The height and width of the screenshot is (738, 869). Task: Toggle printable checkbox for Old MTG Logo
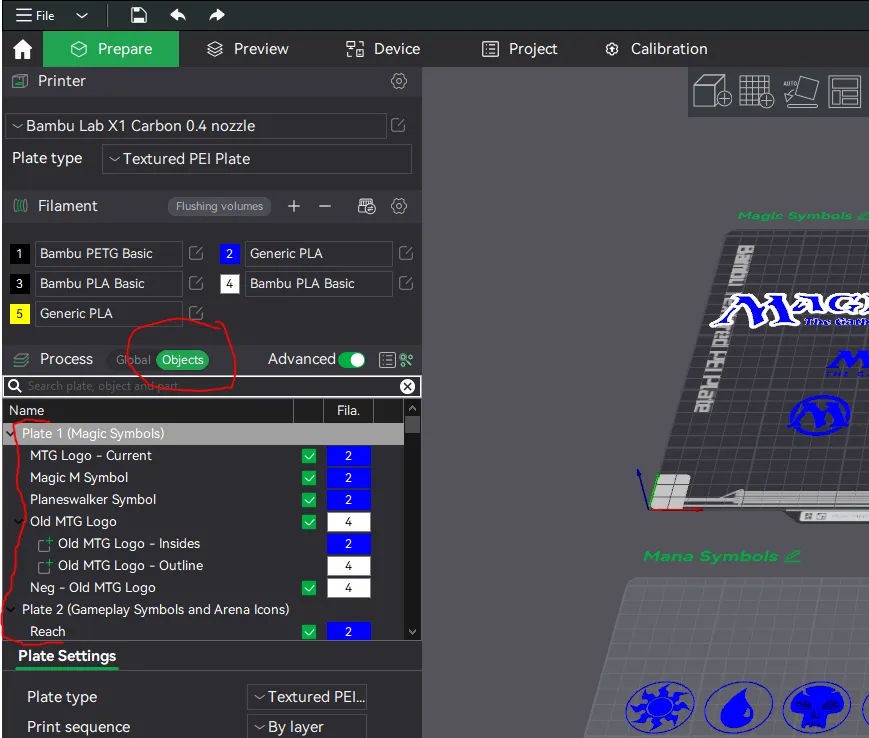(x=309, y=522)
